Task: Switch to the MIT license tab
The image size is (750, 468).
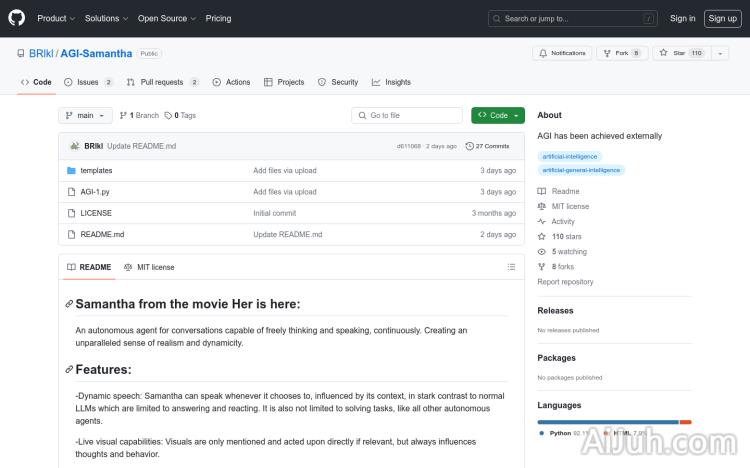Action: pyautogui.click(x=149, y=267)
